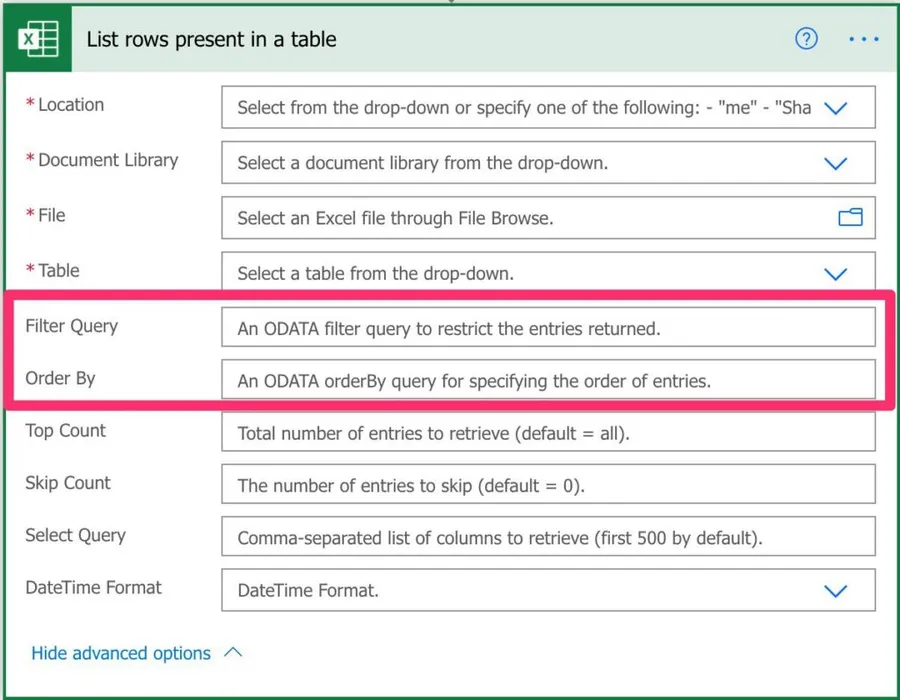Click the Skip Count input field
Viewport: 900px width, 700px height.
[x=547, y=486]
